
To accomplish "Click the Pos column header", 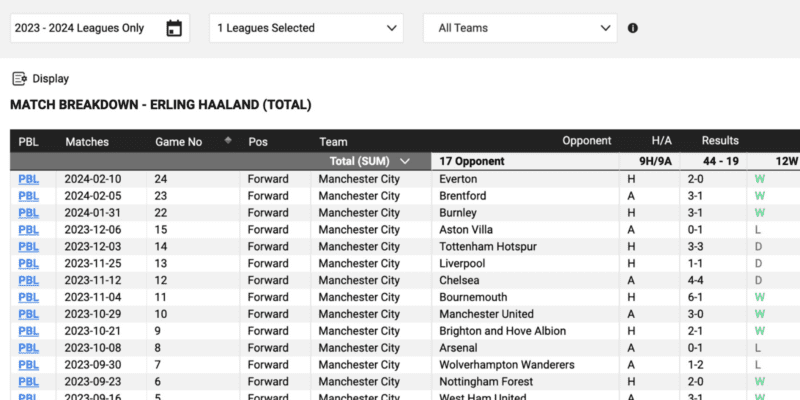I will (258, 142).
